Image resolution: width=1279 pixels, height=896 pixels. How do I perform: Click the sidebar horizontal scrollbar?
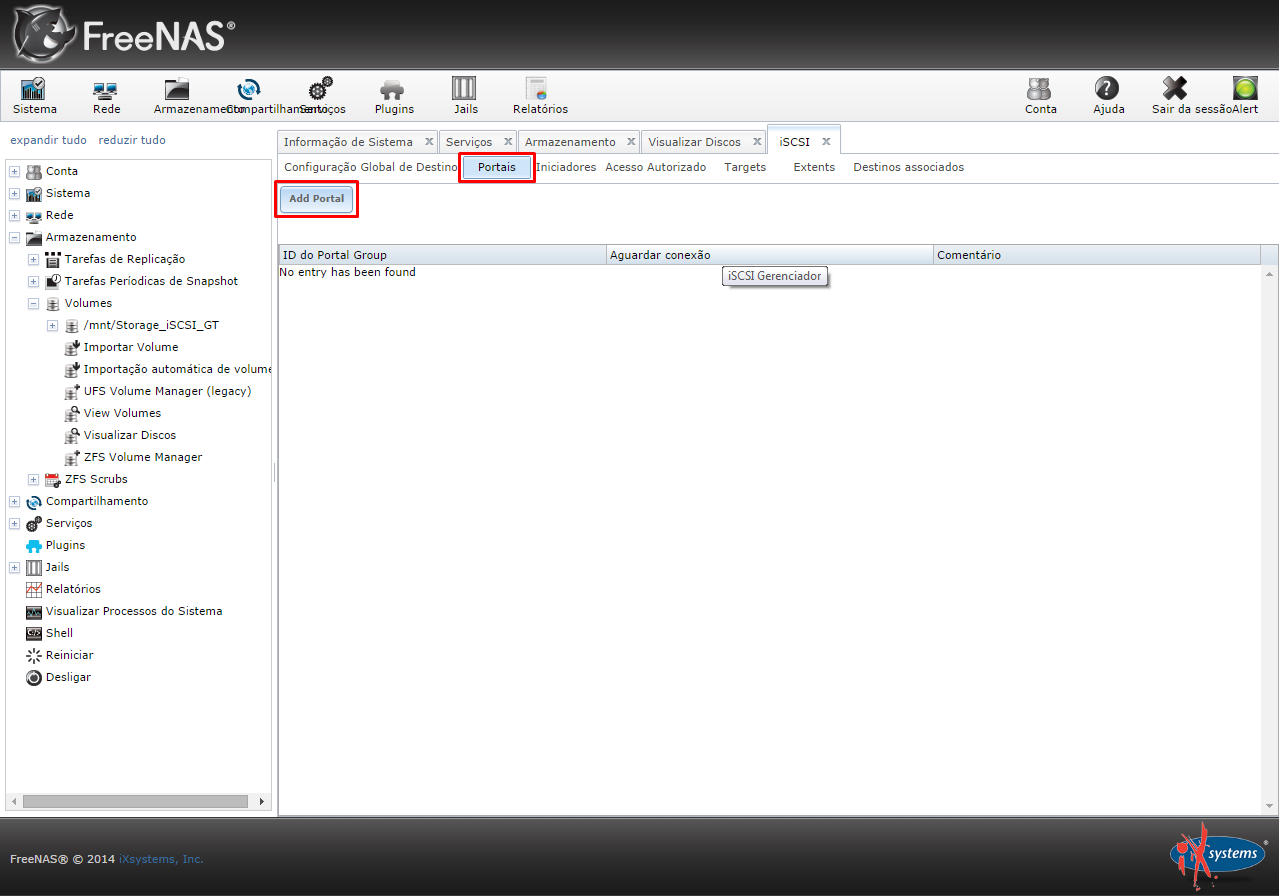click(x=134, y=802)
